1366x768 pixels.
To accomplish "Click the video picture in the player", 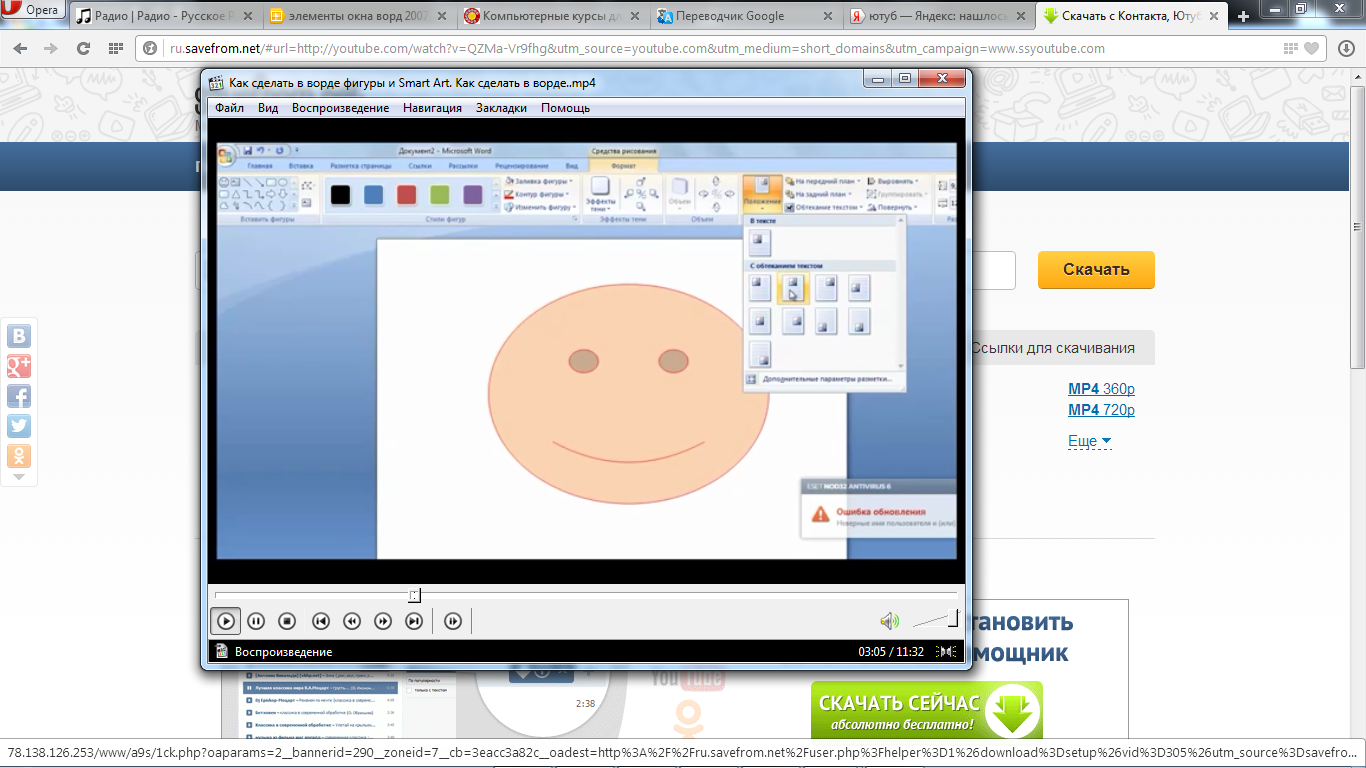I will coord(587,351).
